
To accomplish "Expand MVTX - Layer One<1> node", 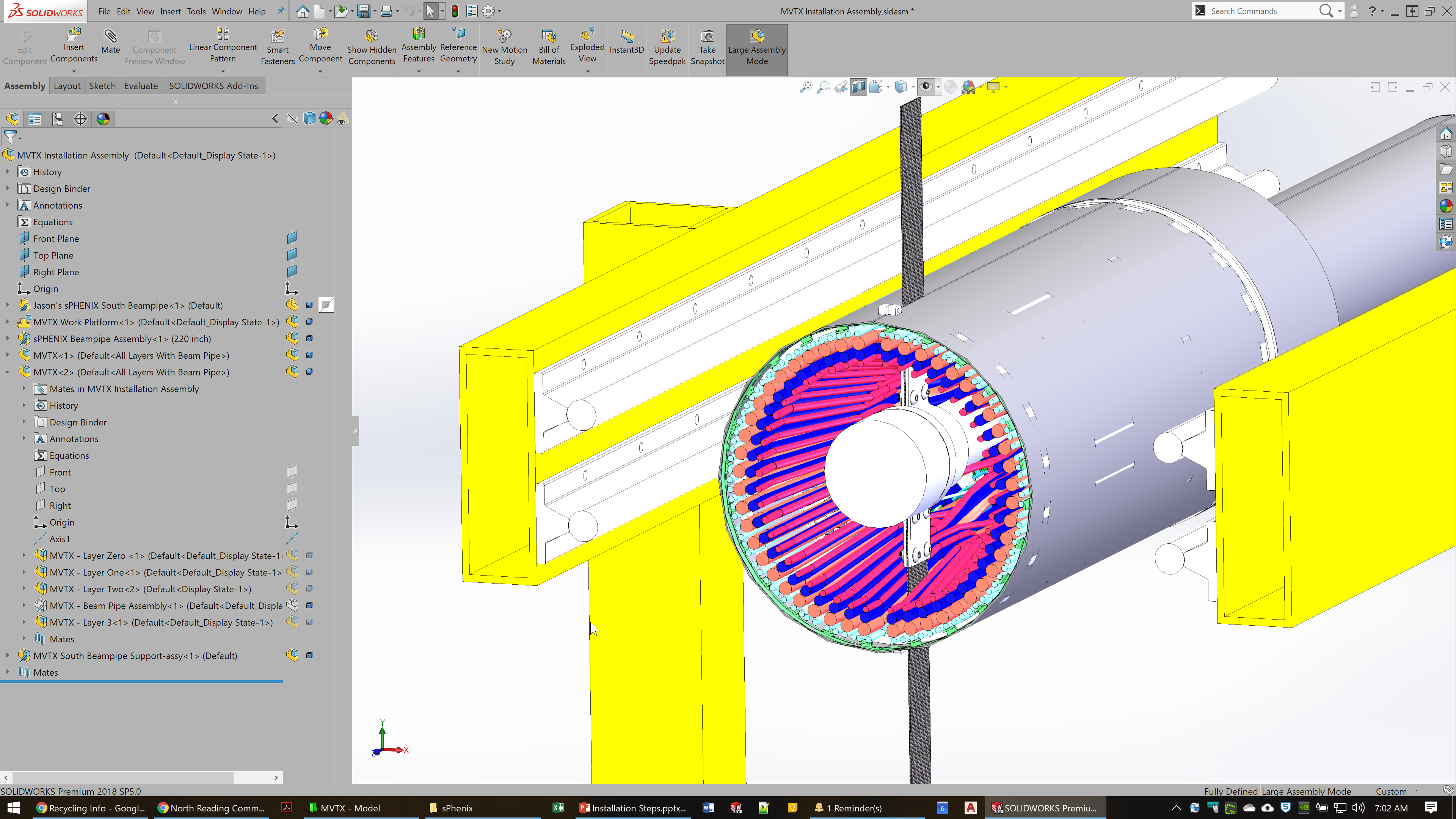I will click(x=24, y=572).
